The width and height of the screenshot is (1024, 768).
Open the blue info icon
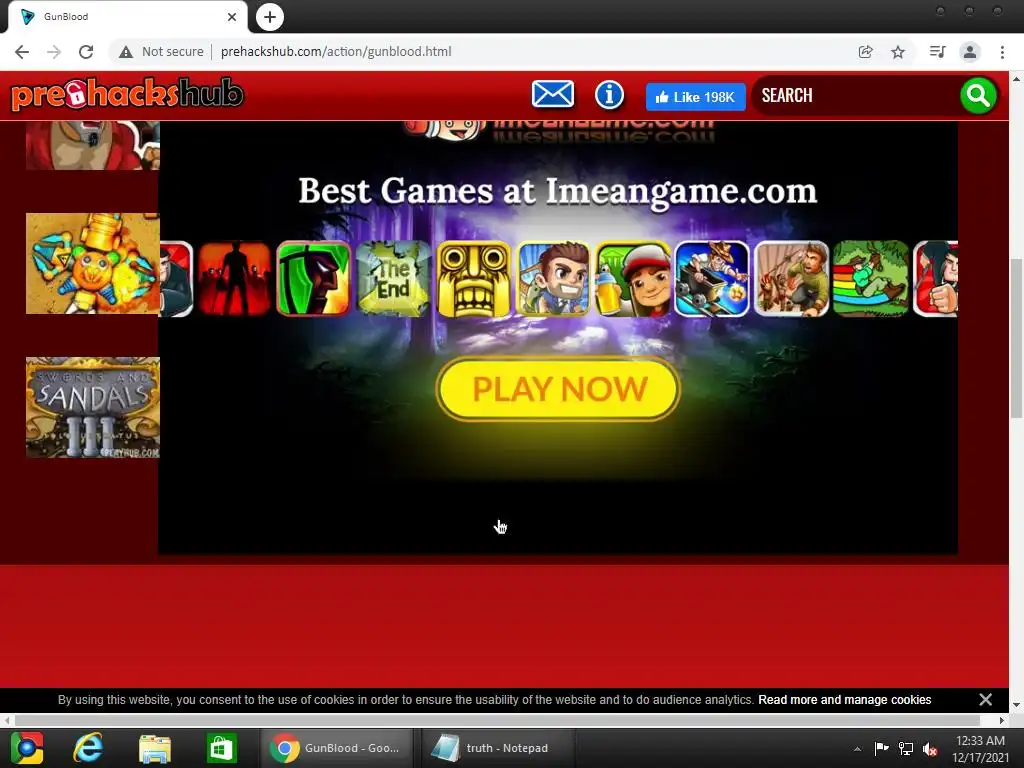click(x=609, y=95)
